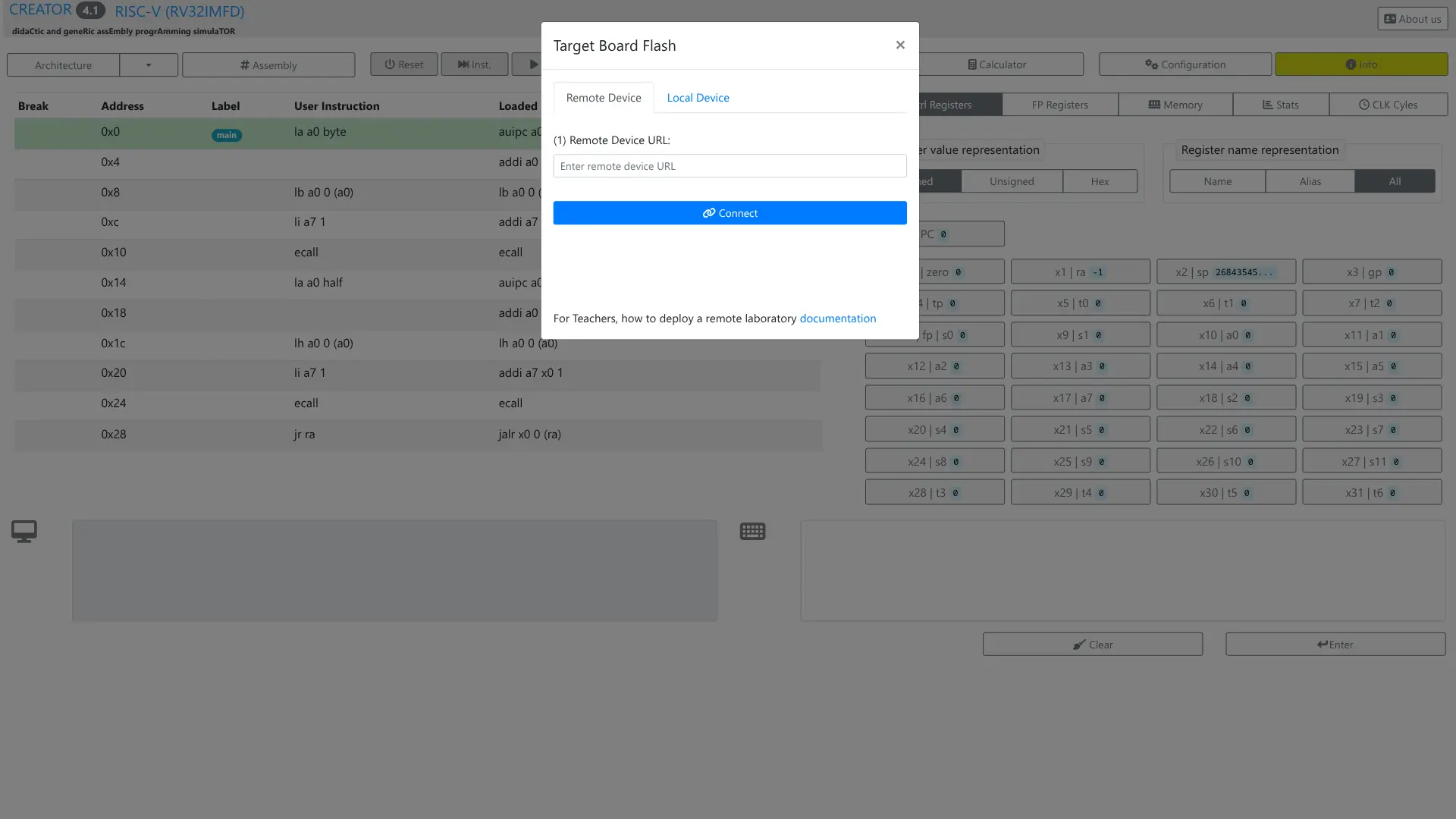The image size is (1456, 819).
Task: Open the x28 | t3 register
Action: pyautogui.click(x=934, y=493)
